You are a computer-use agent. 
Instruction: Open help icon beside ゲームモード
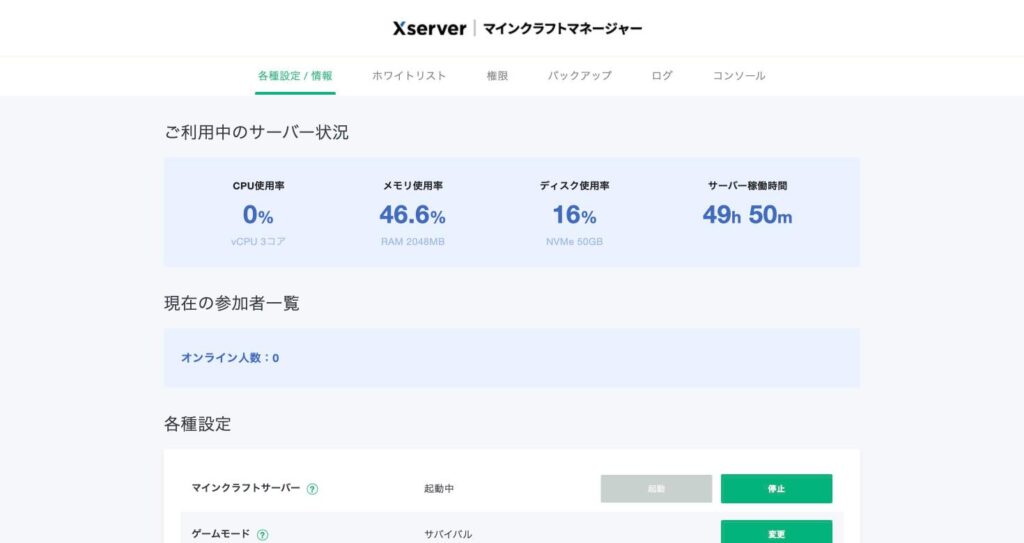(263, 535)
